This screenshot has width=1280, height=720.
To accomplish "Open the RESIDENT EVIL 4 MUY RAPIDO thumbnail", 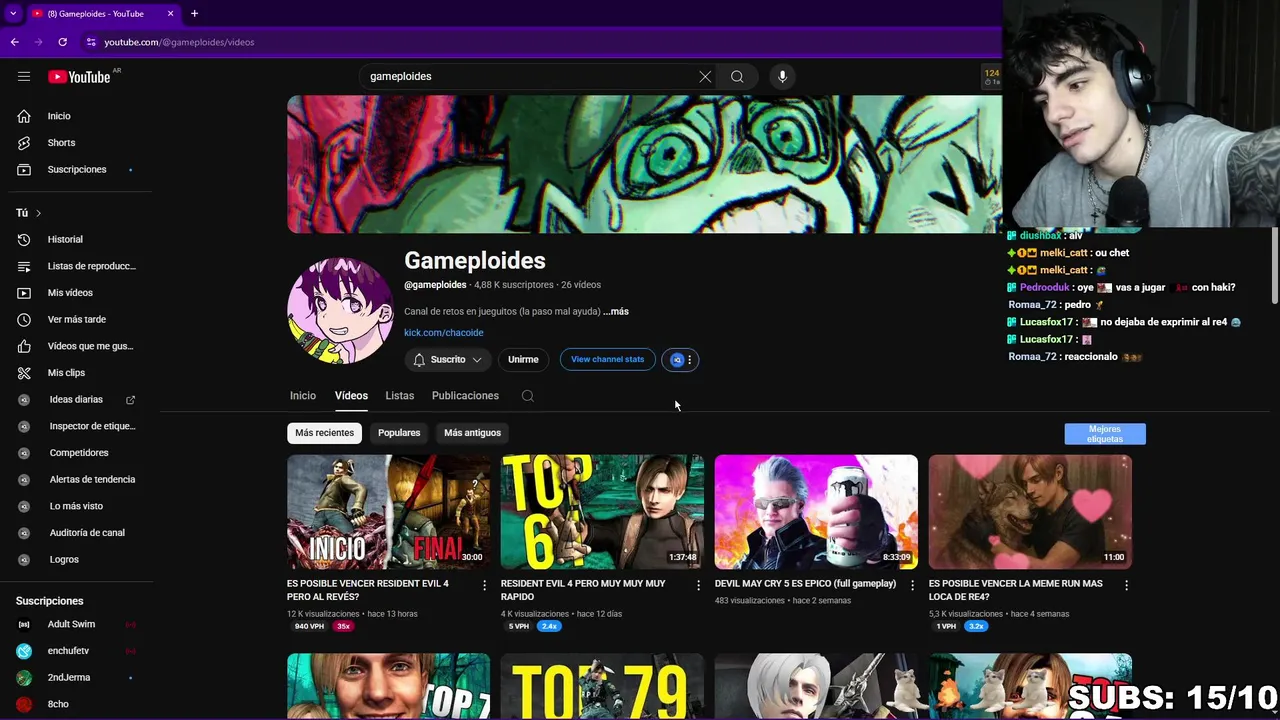I will coord(602,512).
